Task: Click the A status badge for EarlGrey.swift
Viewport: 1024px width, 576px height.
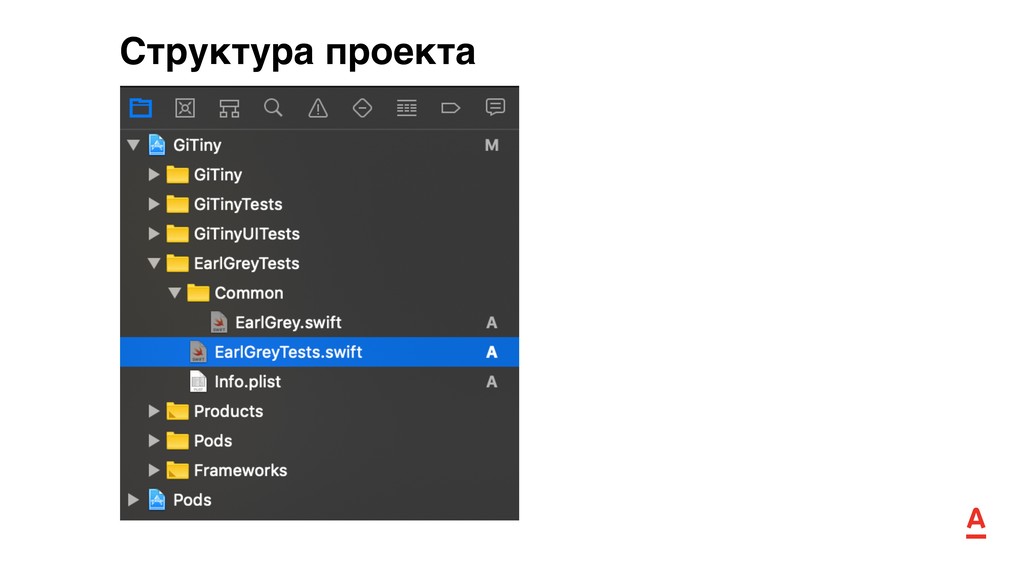Action: click(492, 323)
